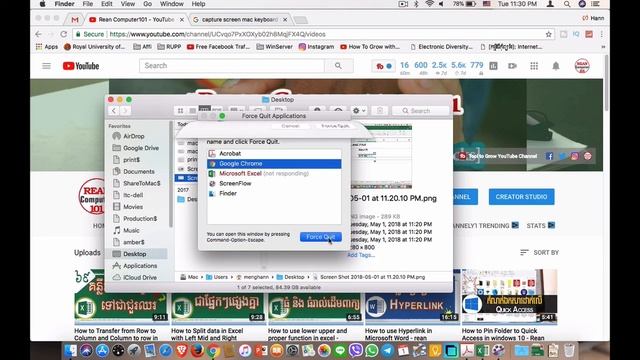Open the File menu
Image resolution: width=640 pixels, height=360 pixels.
pyautogui.click(x=87, y=4)
